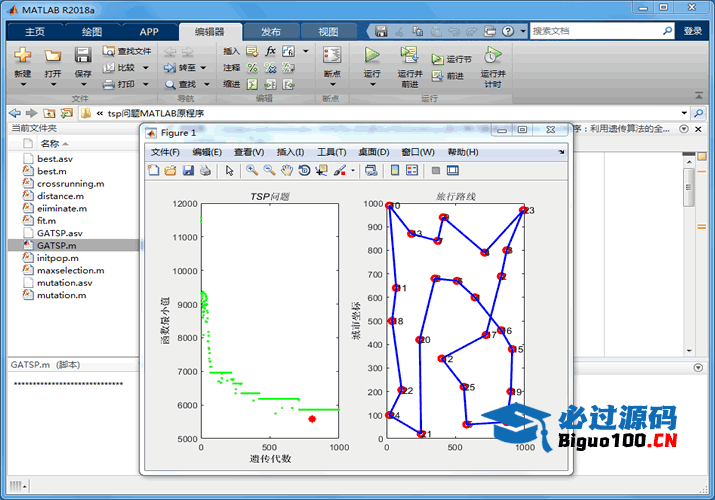Open Help menu in Figure 1 window

tap(463, 152)
